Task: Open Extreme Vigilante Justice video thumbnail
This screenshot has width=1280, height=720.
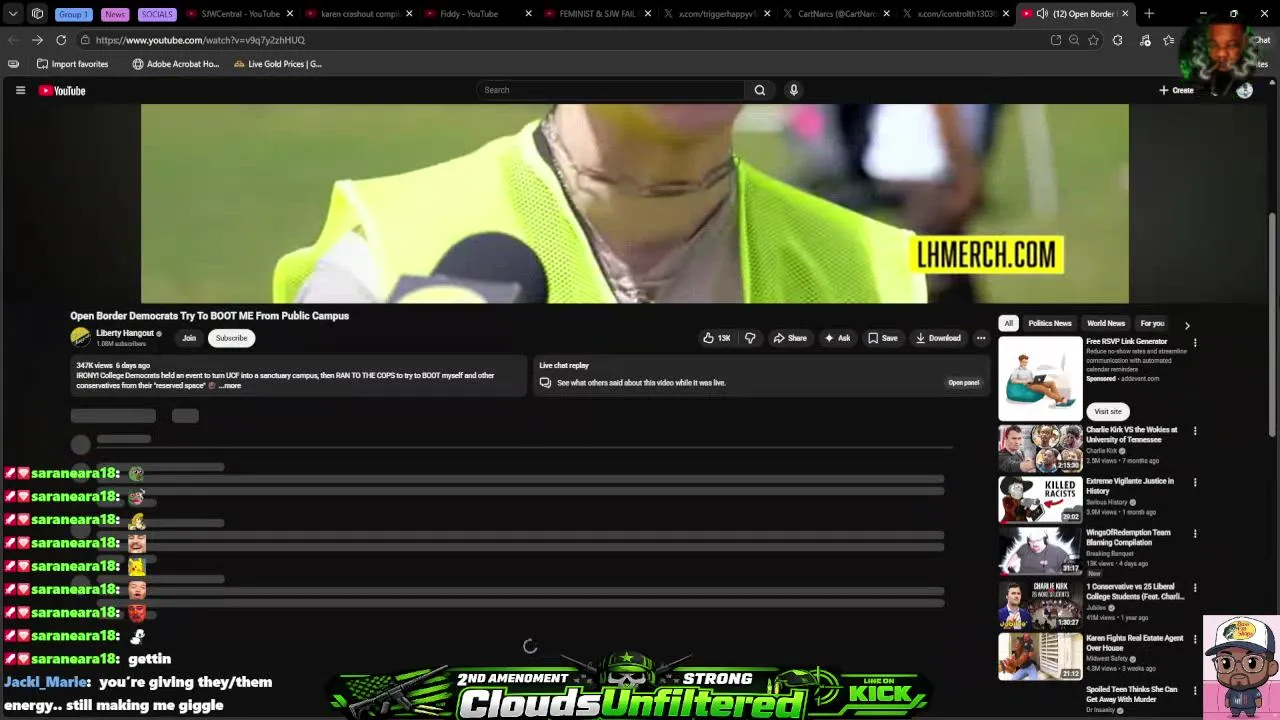Action: click(x=1040, y=499)
